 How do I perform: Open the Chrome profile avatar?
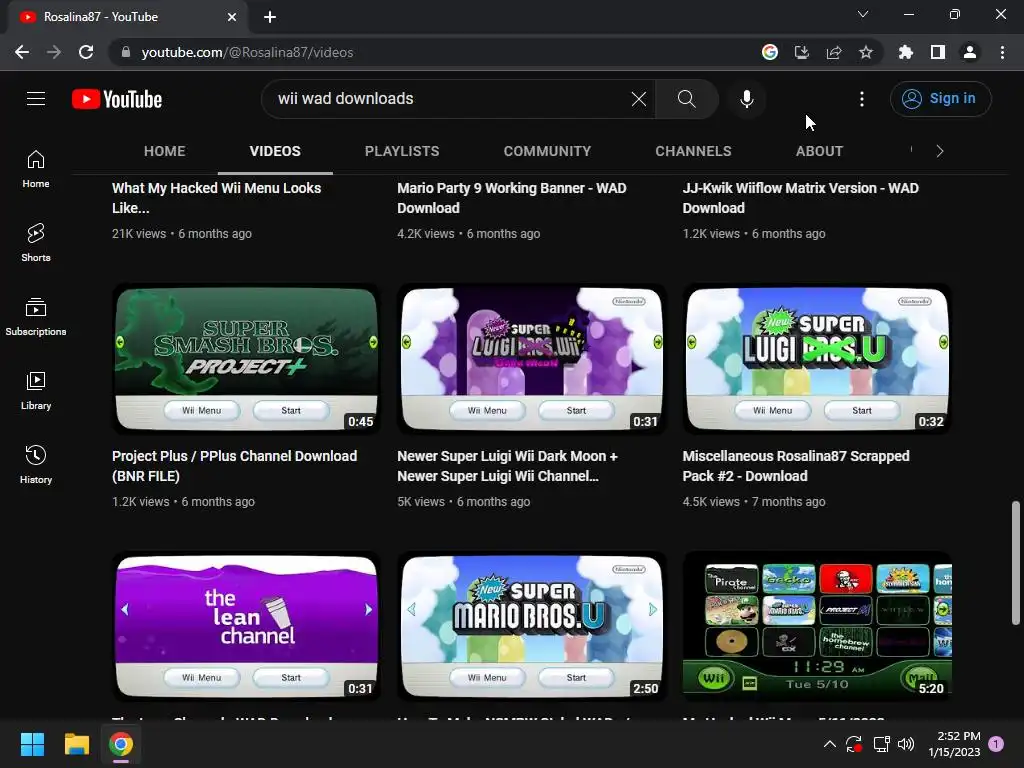970,52
